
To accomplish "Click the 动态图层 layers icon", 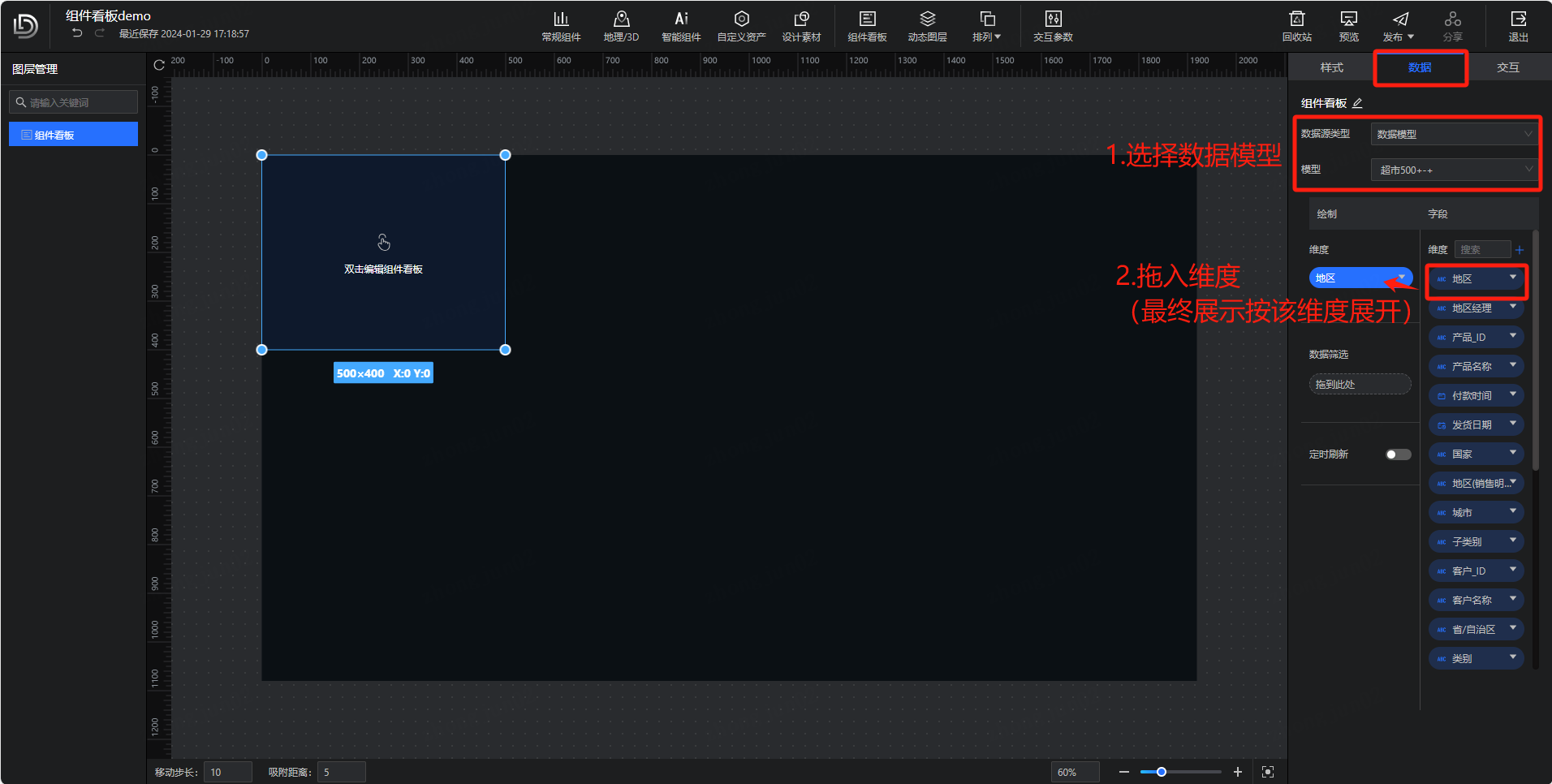I will 927,26.
